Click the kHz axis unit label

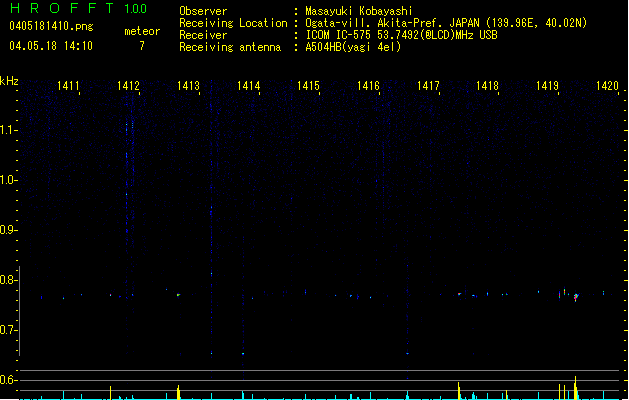[x=9, y=81]
